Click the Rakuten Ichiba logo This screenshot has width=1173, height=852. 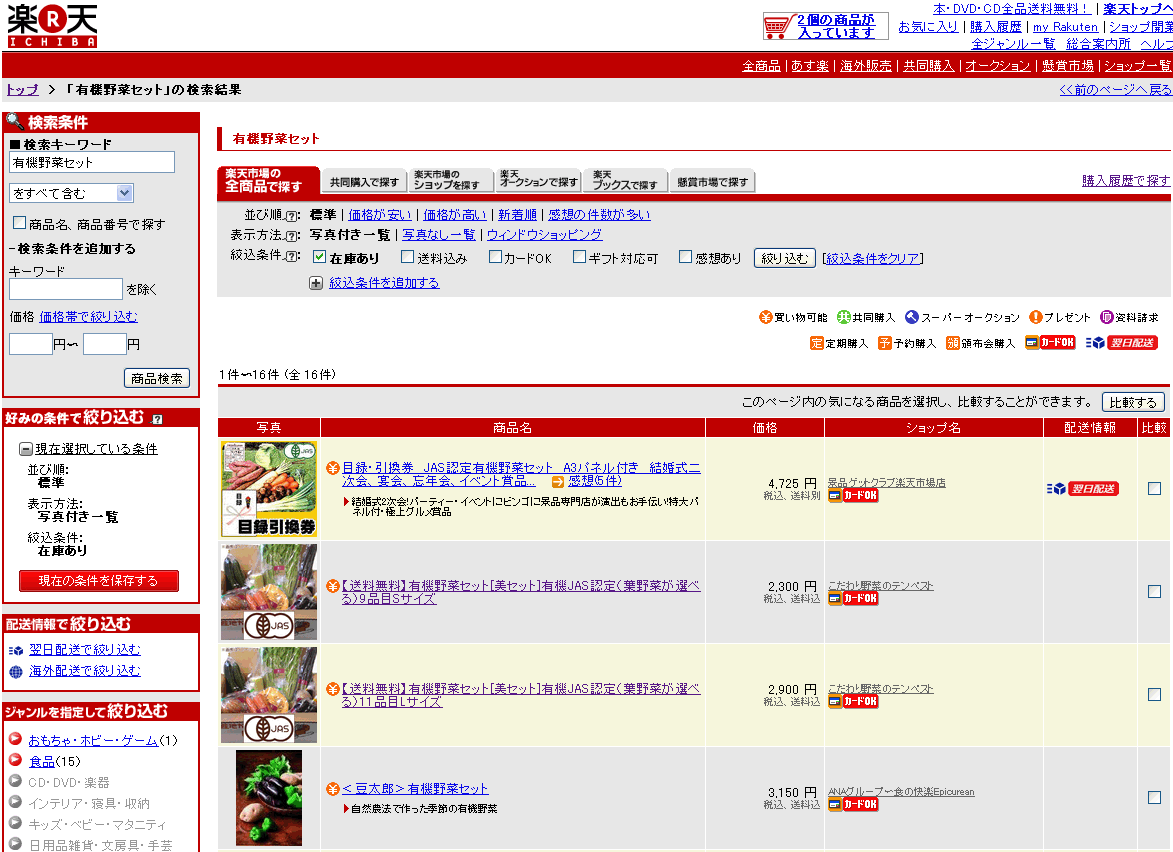coord(52,26)
